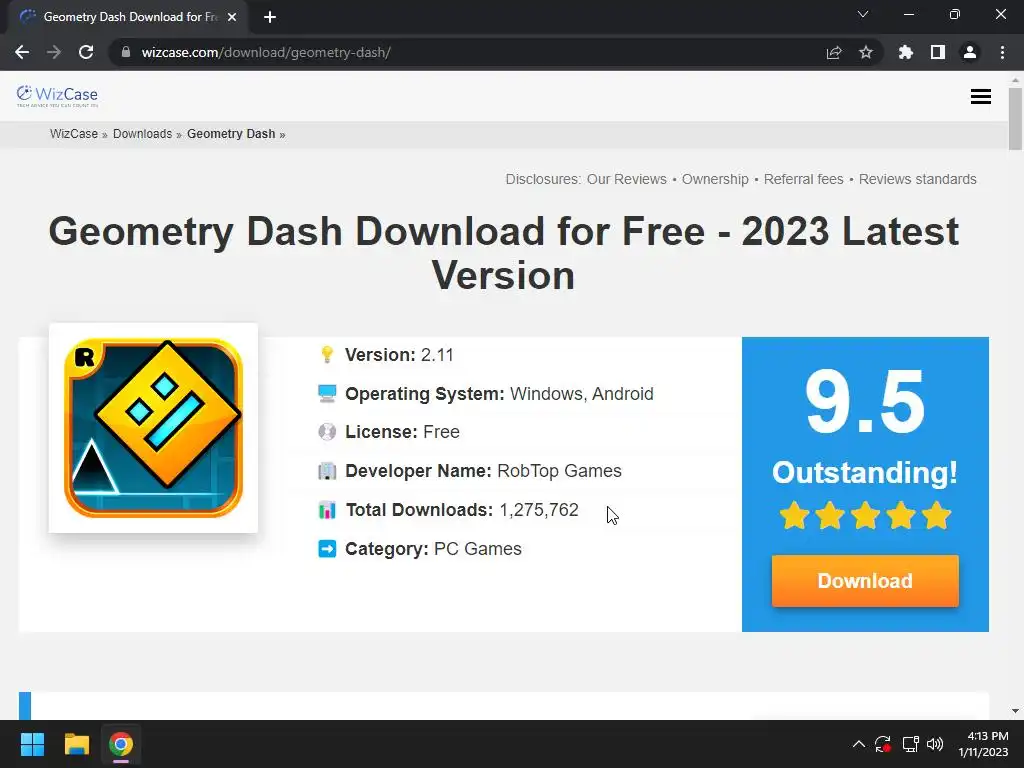Screen dimensions: 1024x768
Task: Click PC Games category text
Action: 477,549
